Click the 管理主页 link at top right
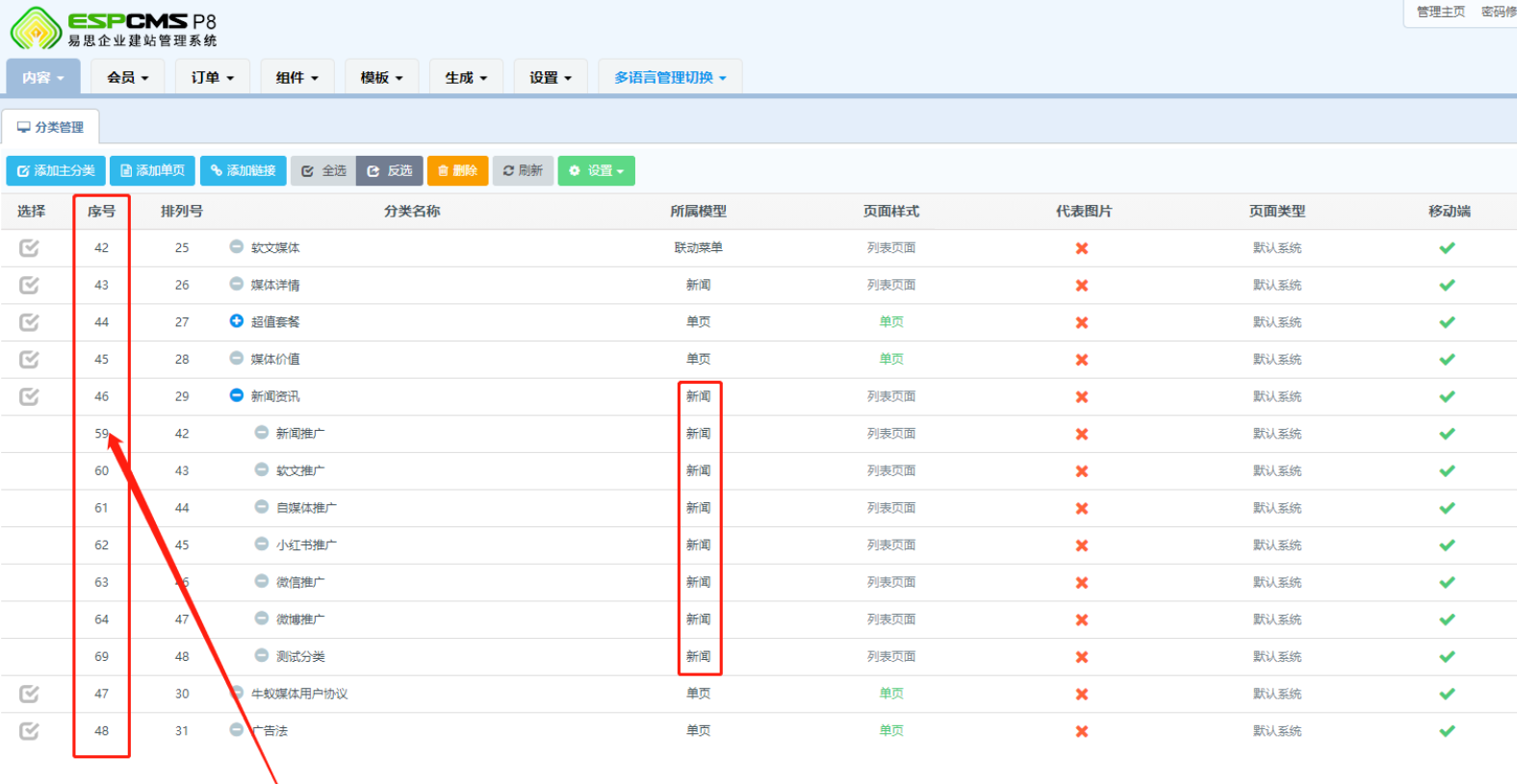 click(1440, 12)
